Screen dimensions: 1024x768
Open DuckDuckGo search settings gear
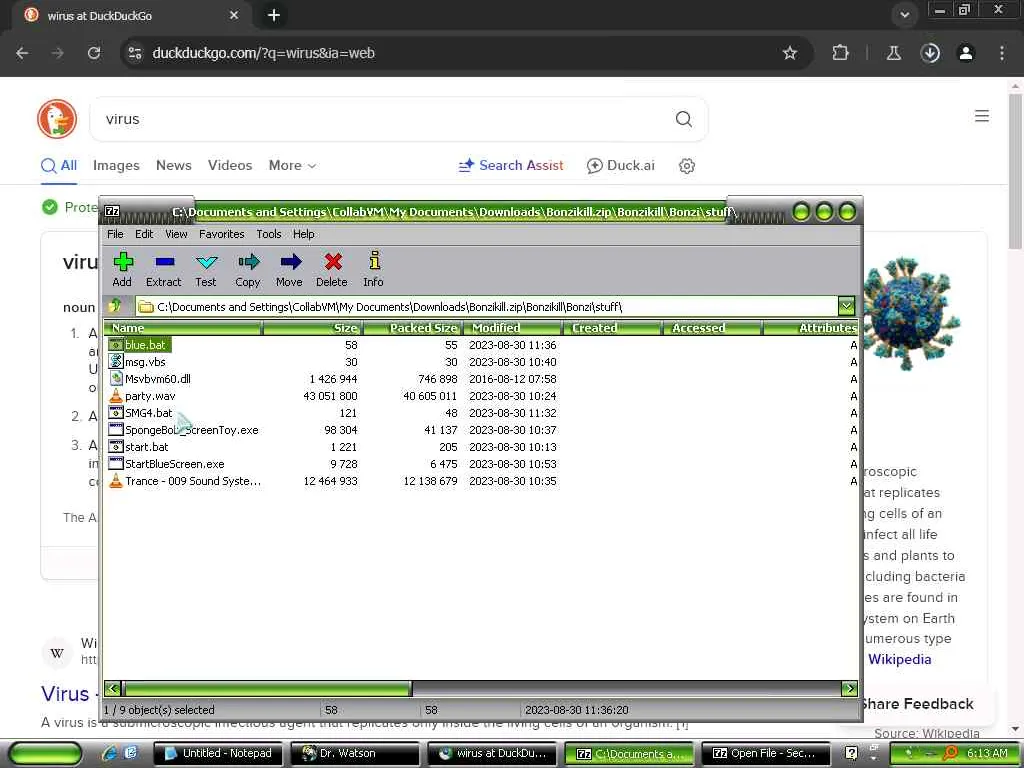[686, 166]
